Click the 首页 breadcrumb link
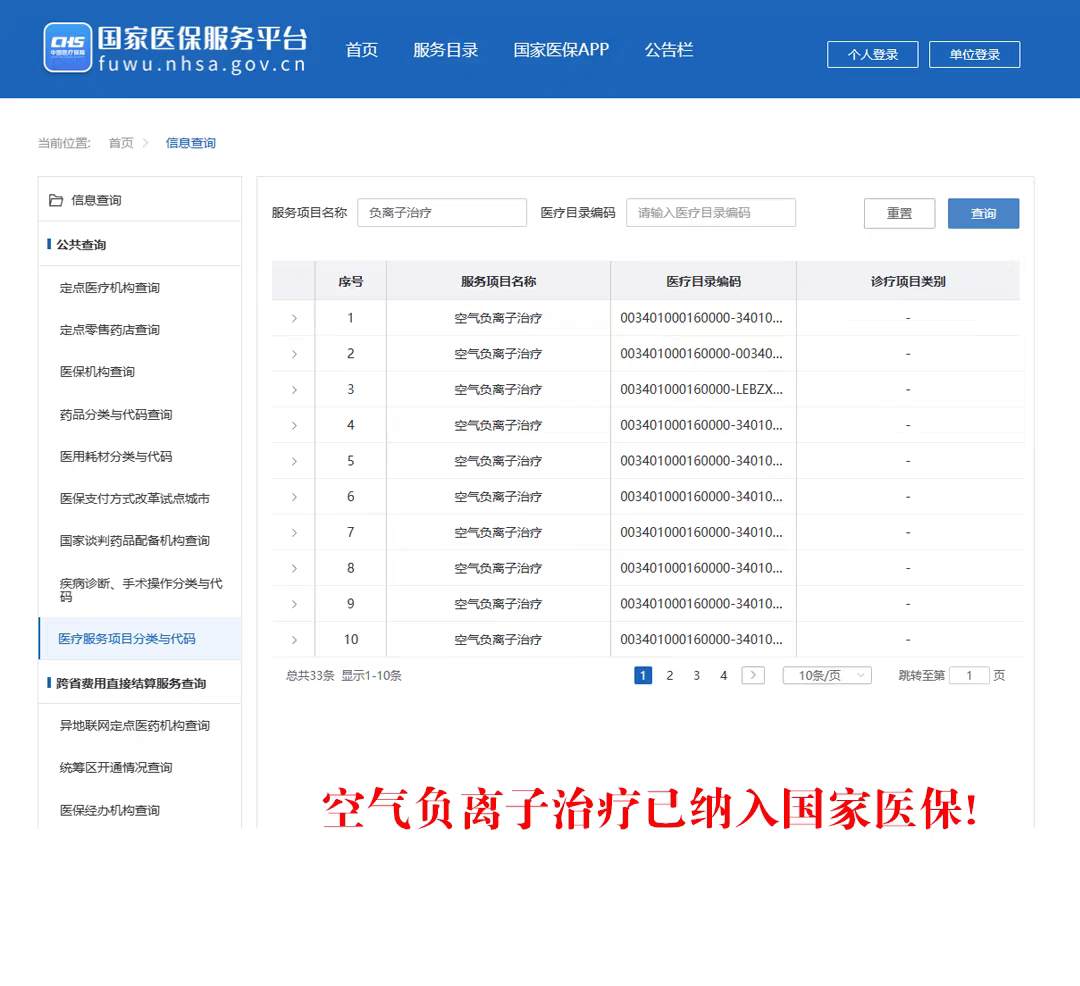The width and height of the screenshot is (1080, 986). tap(121, 143)
